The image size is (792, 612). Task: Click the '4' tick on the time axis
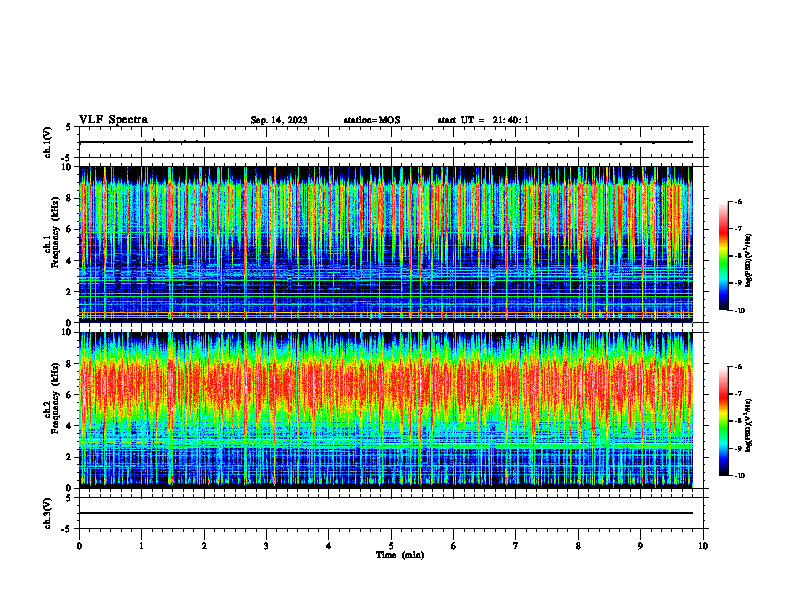(329, 546)
